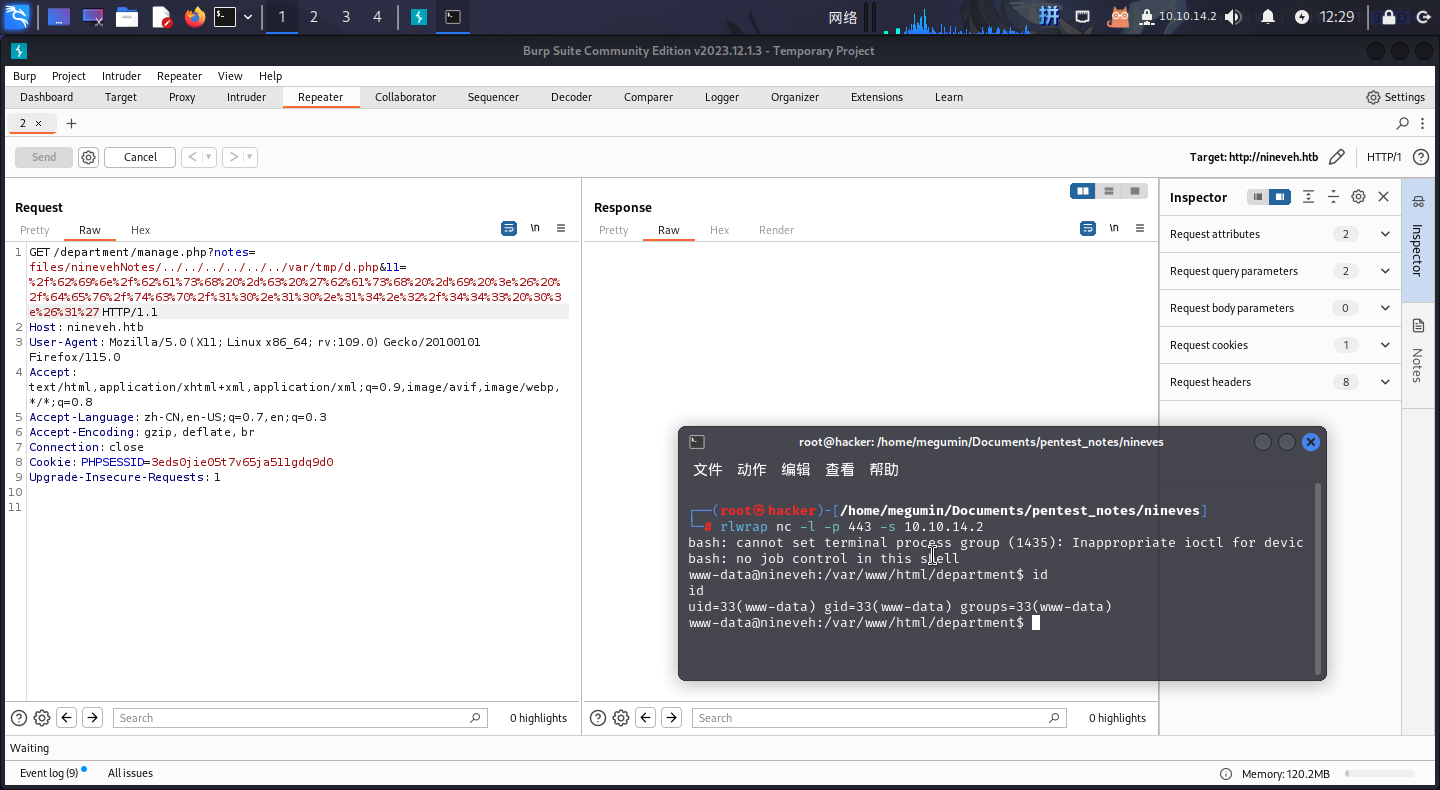This screenshot has height=790, width=1440.
Task: Open the back history dropdown arrow
Action: [209, 157]
